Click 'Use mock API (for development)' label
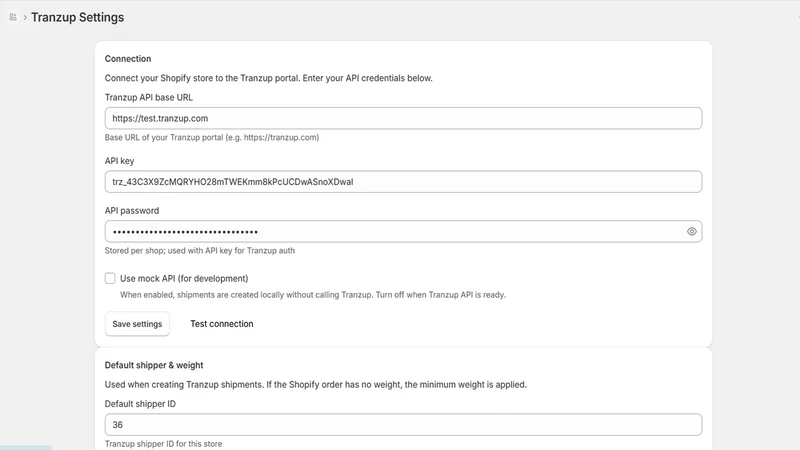 pos(184,279)
